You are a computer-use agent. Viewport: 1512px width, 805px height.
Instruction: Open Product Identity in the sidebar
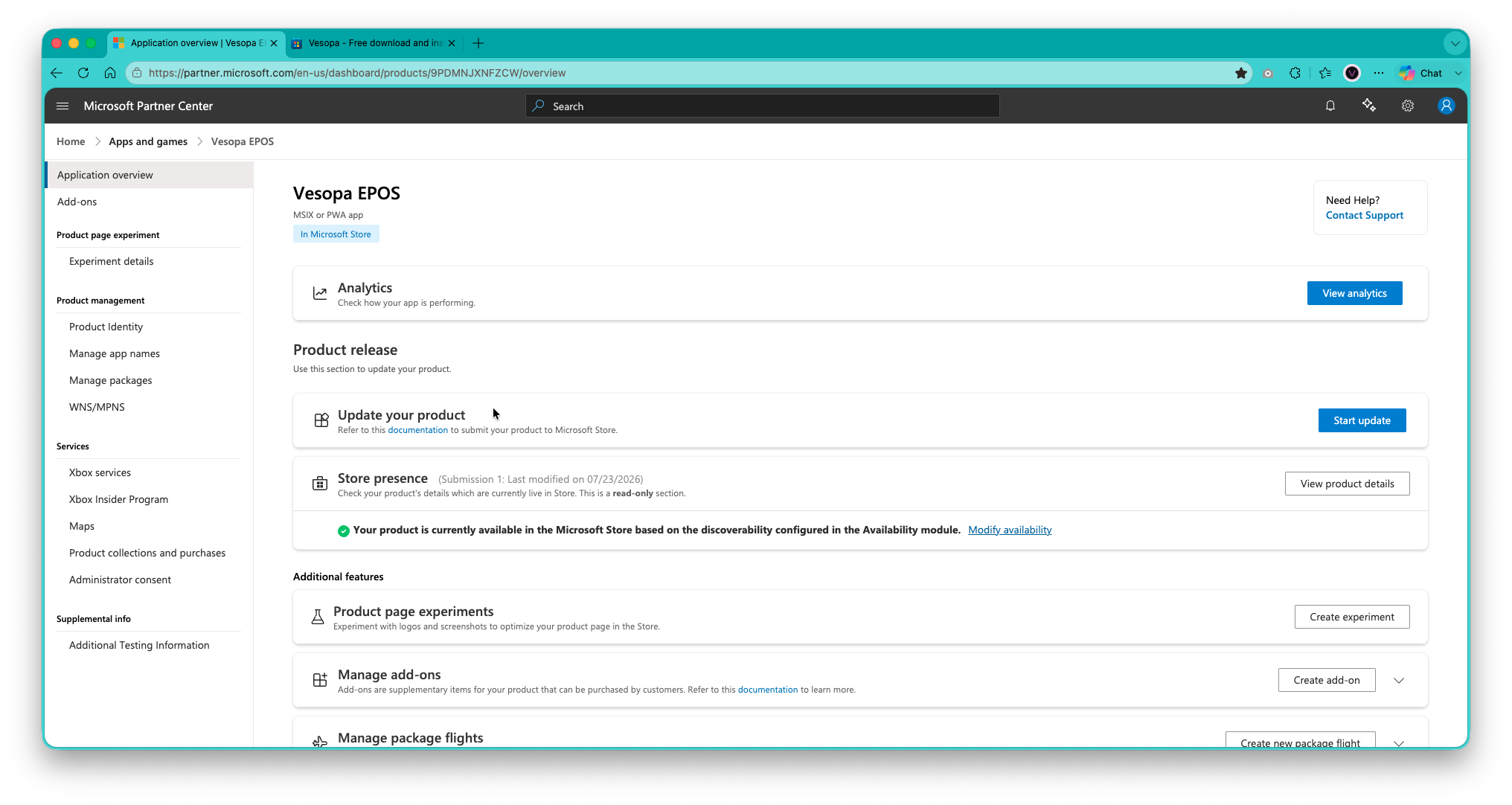click(106, 327)
